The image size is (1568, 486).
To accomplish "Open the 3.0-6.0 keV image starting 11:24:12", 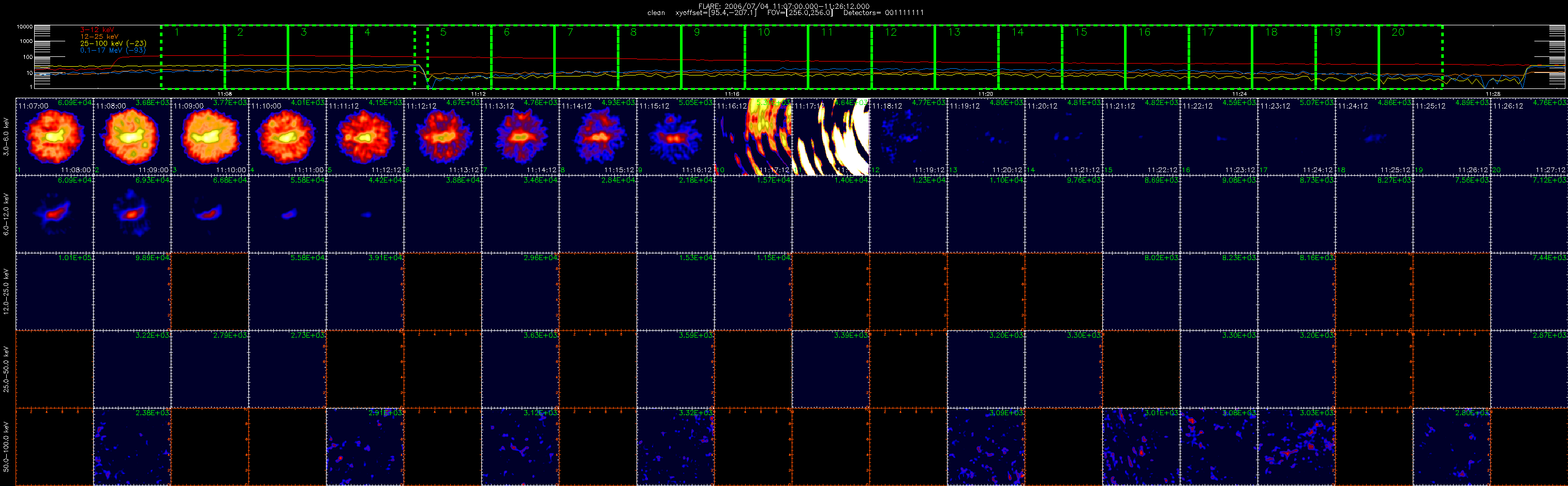I will click(x=1374, y=137).
